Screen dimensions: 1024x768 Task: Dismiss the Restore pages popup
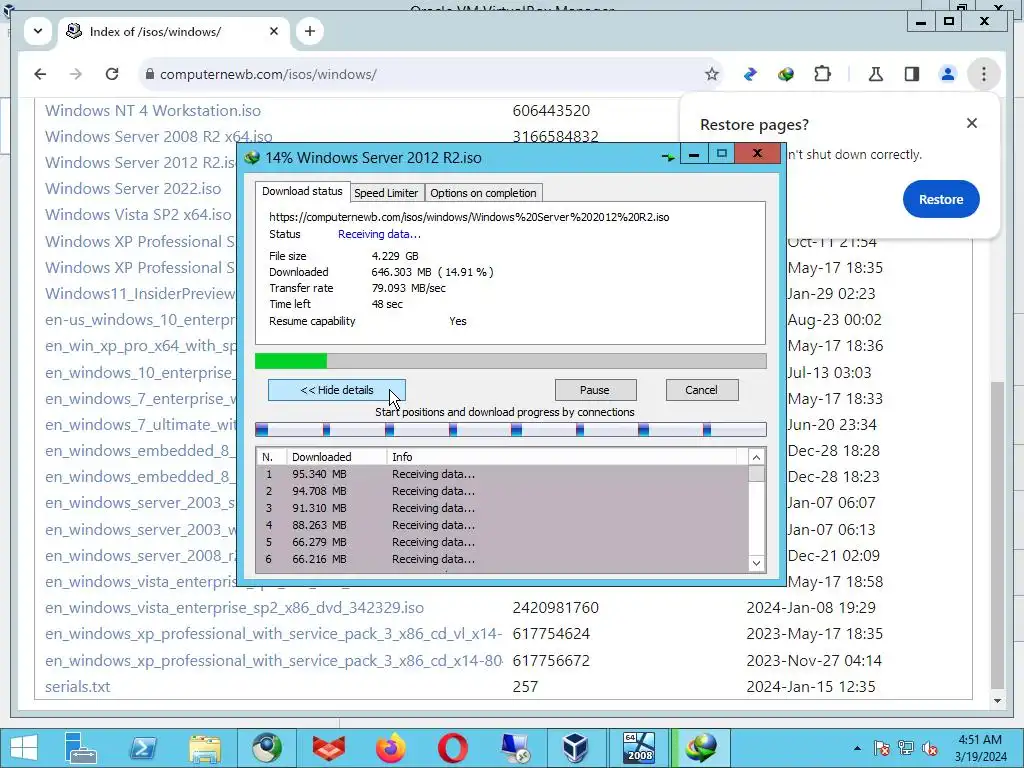pos(972,123)
